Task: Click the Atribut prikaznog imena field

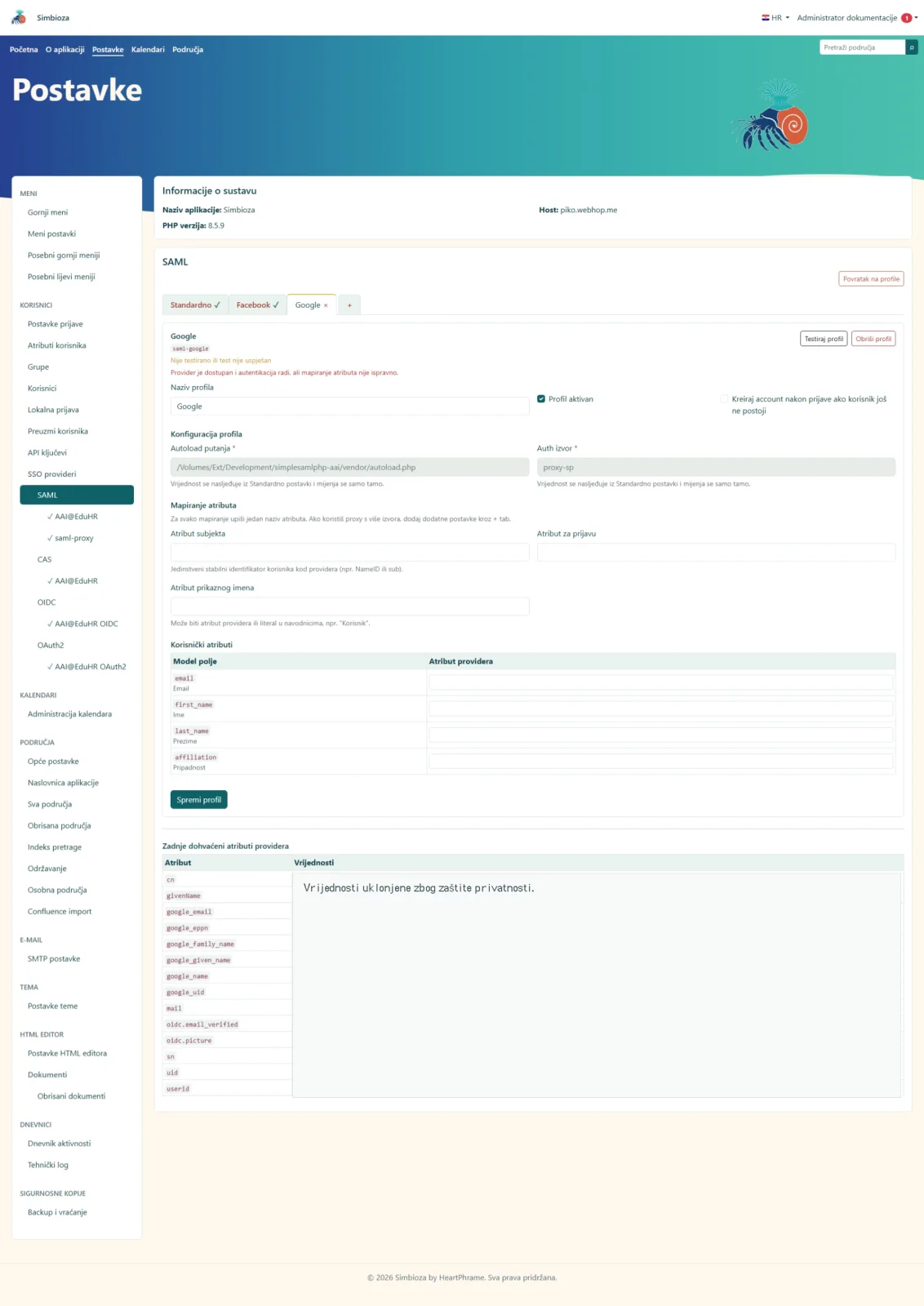Action: tap(349, 606)
